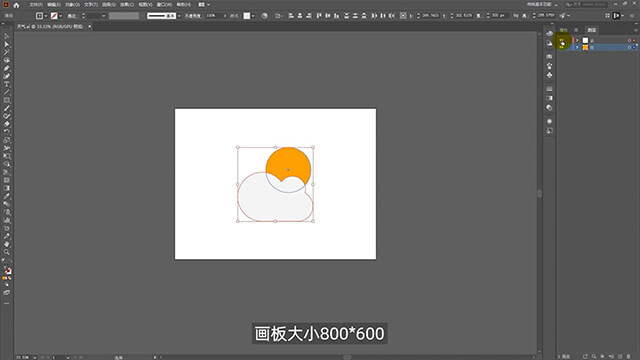
Task: Select the Eyedropper tool
Action: 7,196
